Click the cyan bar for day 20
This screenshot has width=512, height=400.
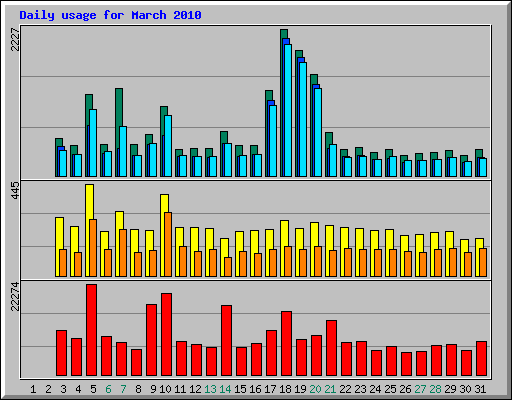(x=318, y=132)
